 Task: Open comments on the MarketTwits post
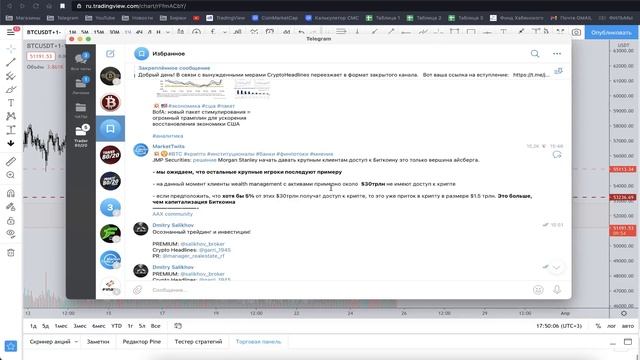click(x=557, y=155)
